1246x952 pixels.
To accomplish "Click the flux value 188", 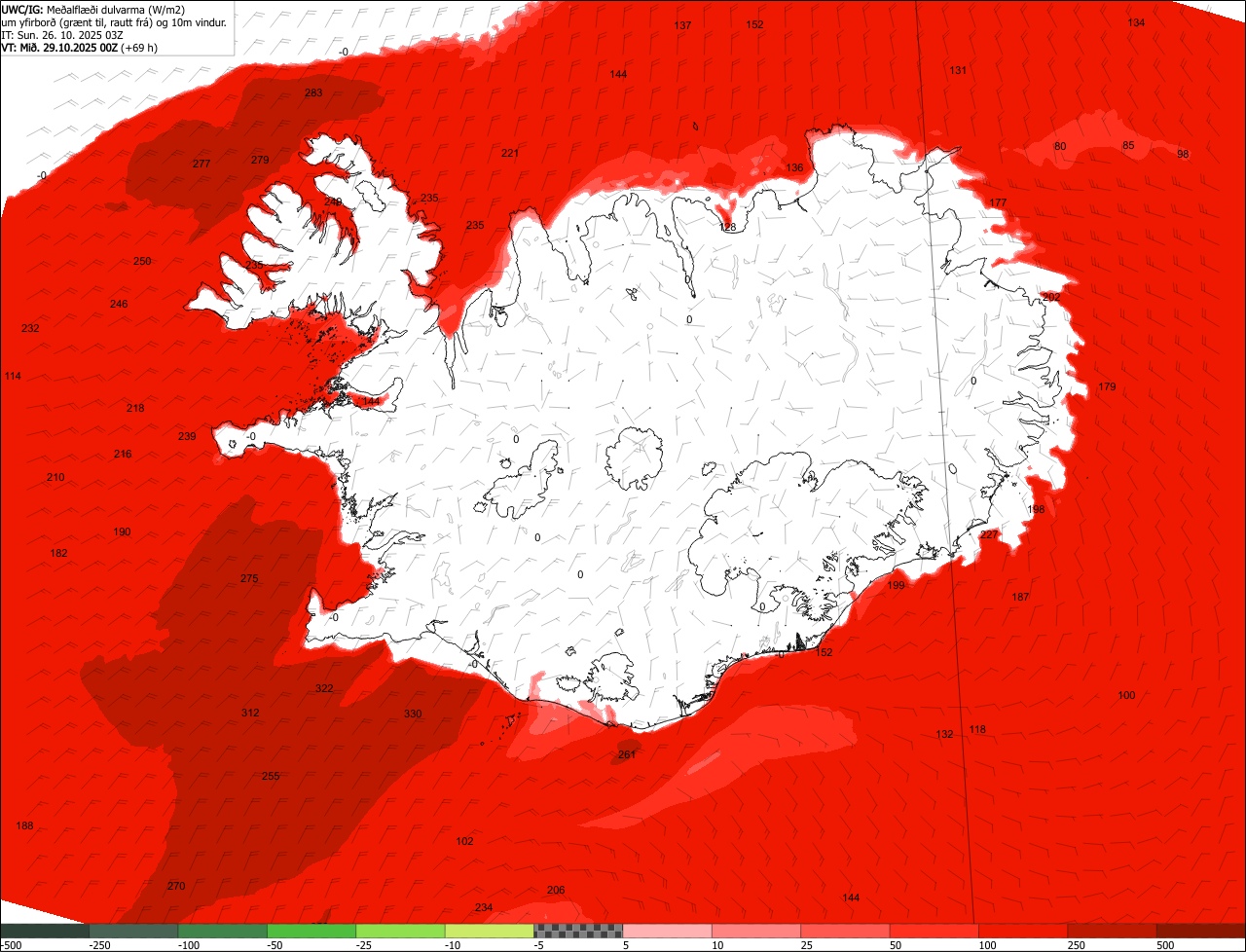I will tap(24, 825).
